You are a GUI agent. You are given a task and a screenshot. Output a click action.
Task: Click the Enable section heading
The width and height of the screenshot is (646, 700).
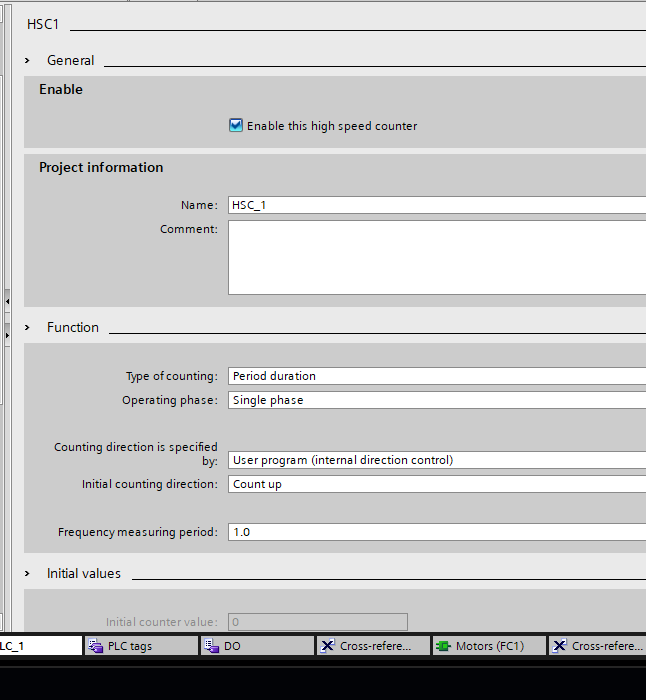pyautogui.click(x=61, y=89)
